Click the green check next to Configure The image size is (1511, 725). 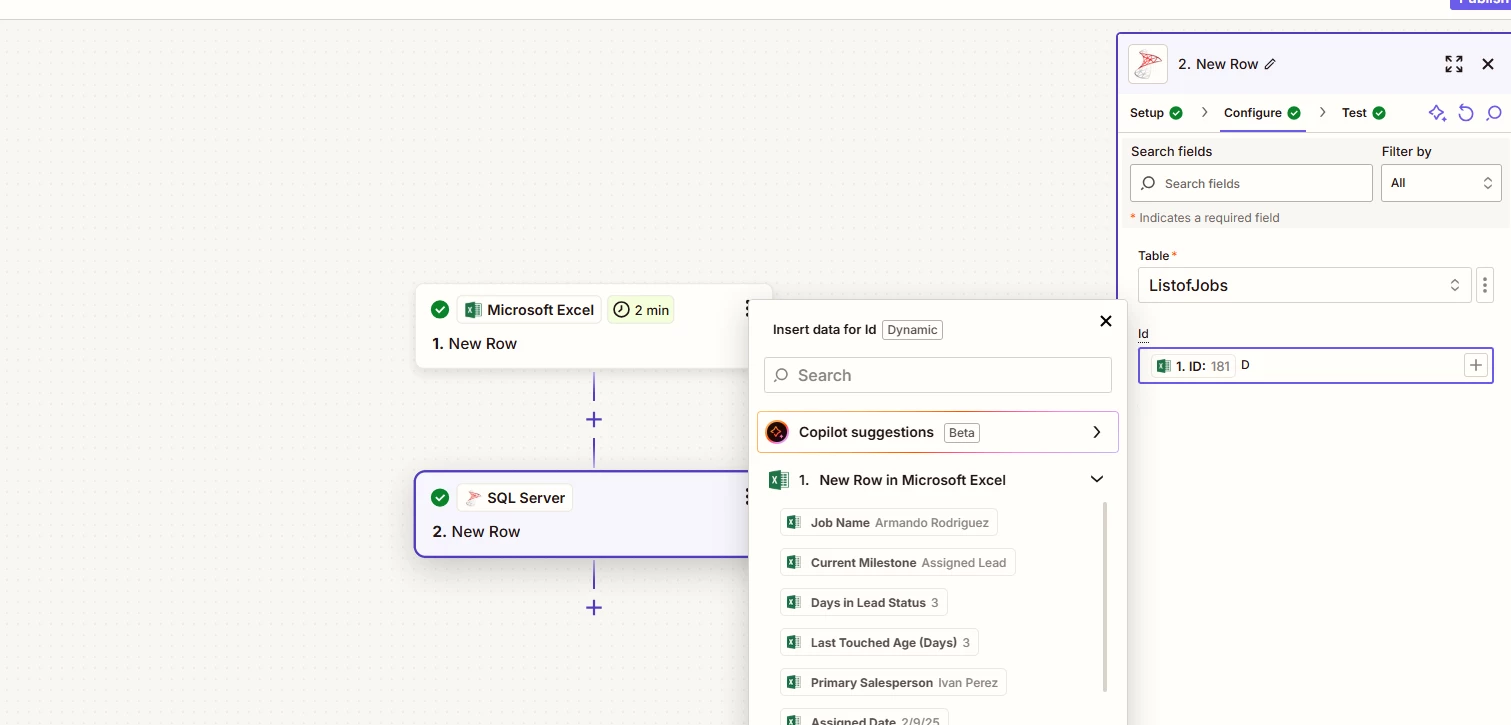1294,113
